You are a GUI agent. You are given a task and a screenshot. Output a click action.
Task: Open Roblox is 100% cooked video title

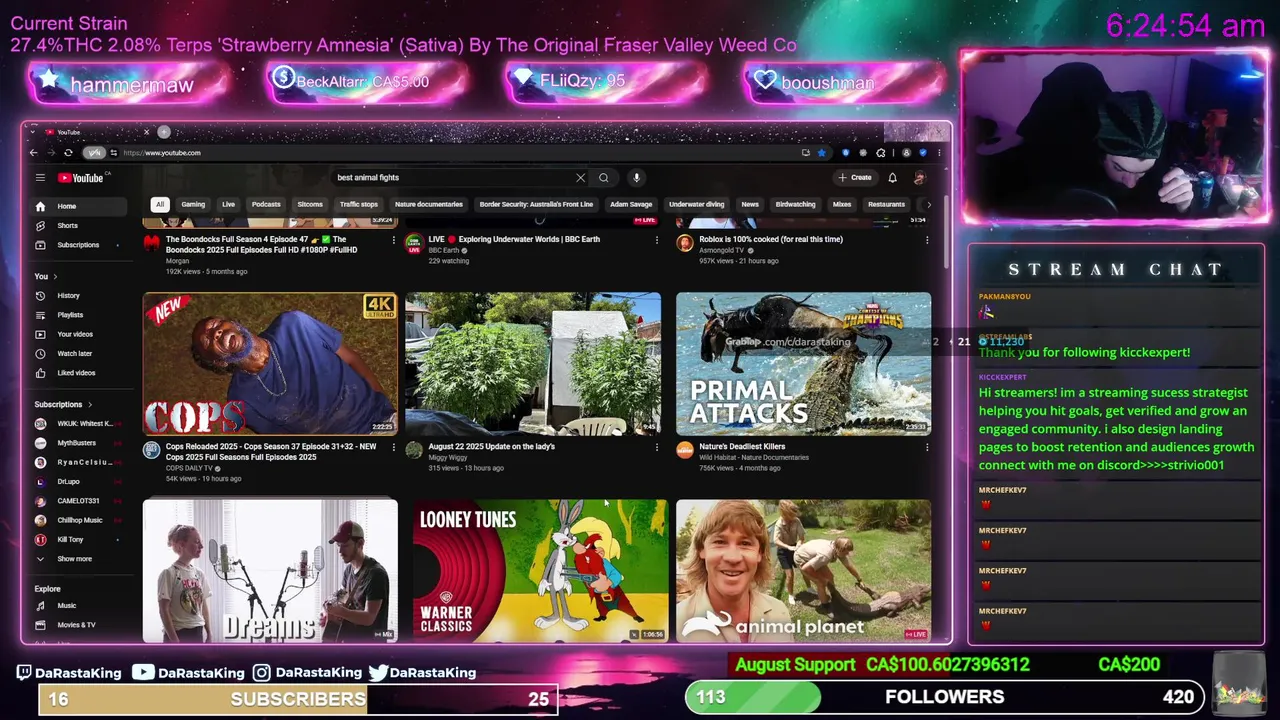771,240
